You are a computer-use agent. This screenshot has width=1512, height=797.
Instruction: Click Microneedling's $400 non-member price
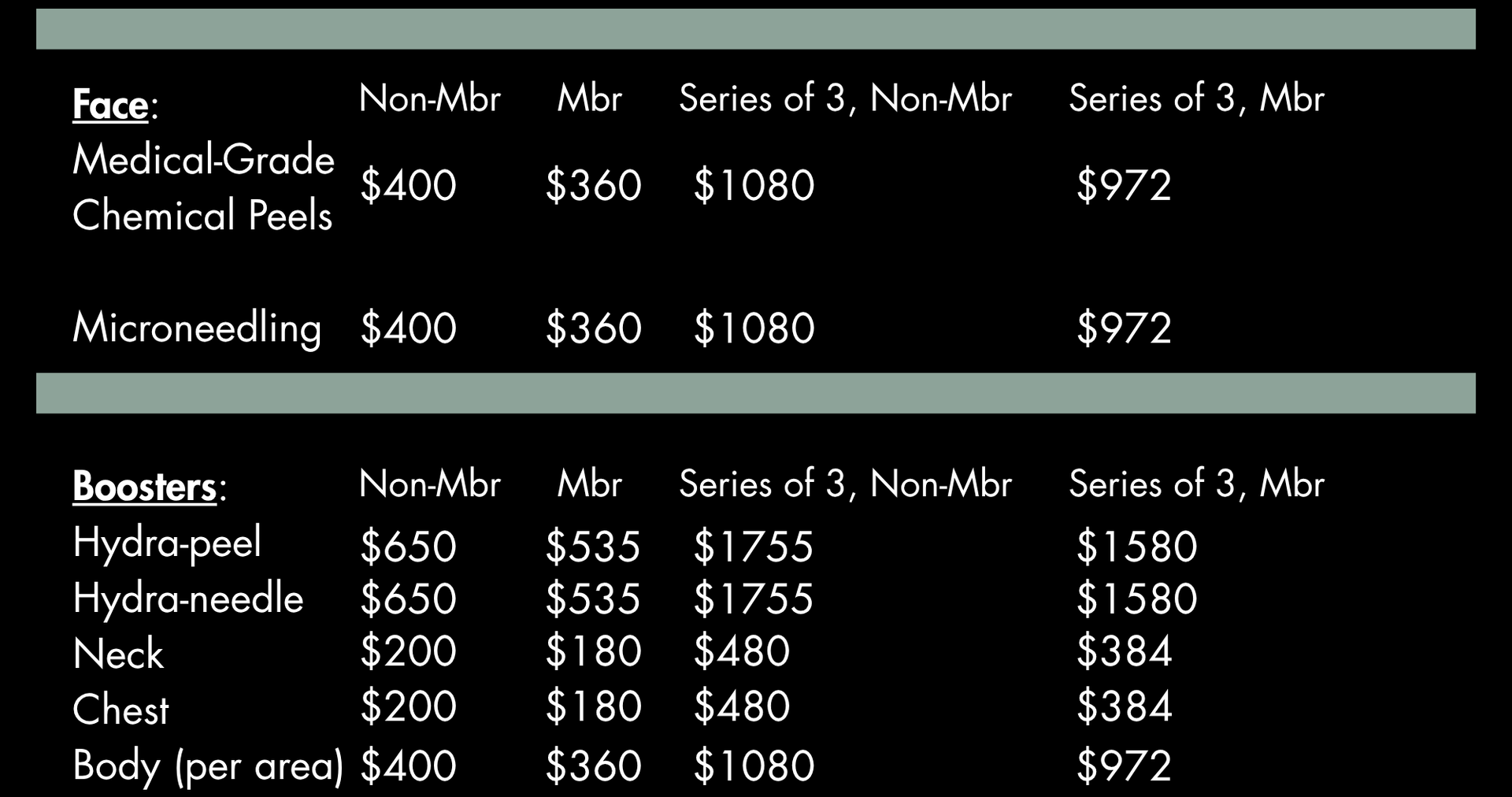tap(408, 328)
